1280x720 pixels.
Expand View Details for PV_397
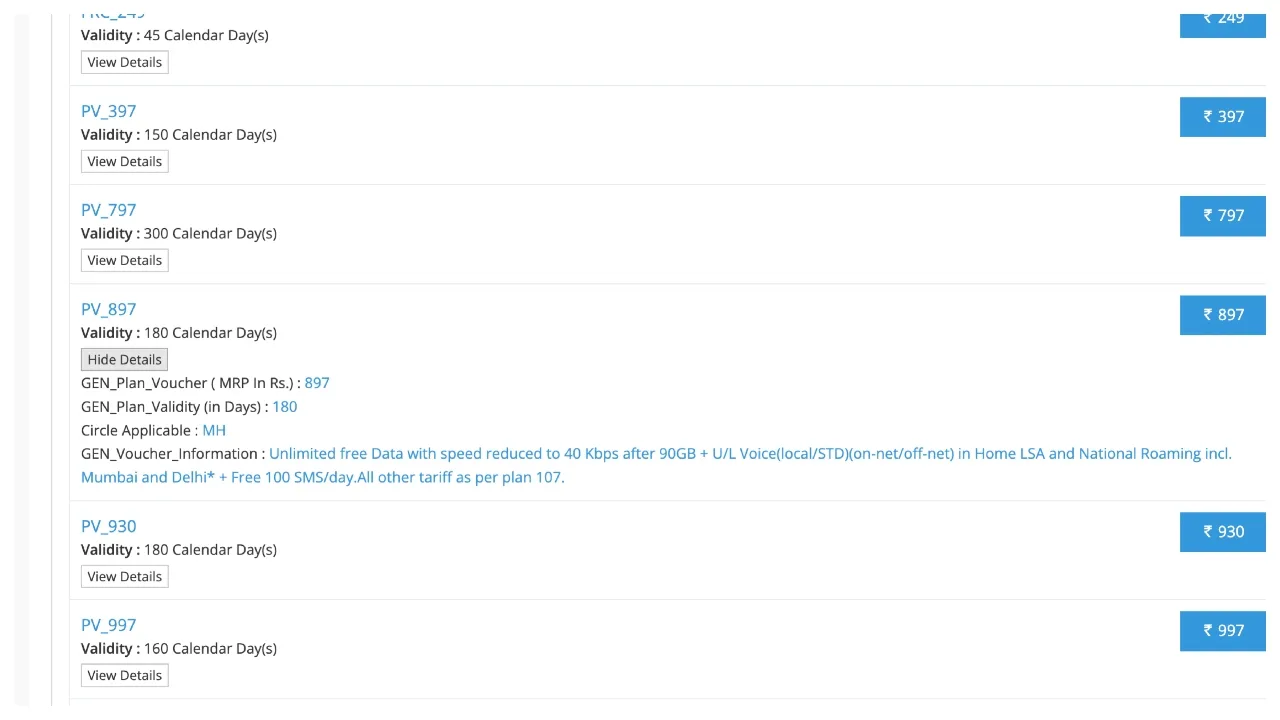coord(124,162)
